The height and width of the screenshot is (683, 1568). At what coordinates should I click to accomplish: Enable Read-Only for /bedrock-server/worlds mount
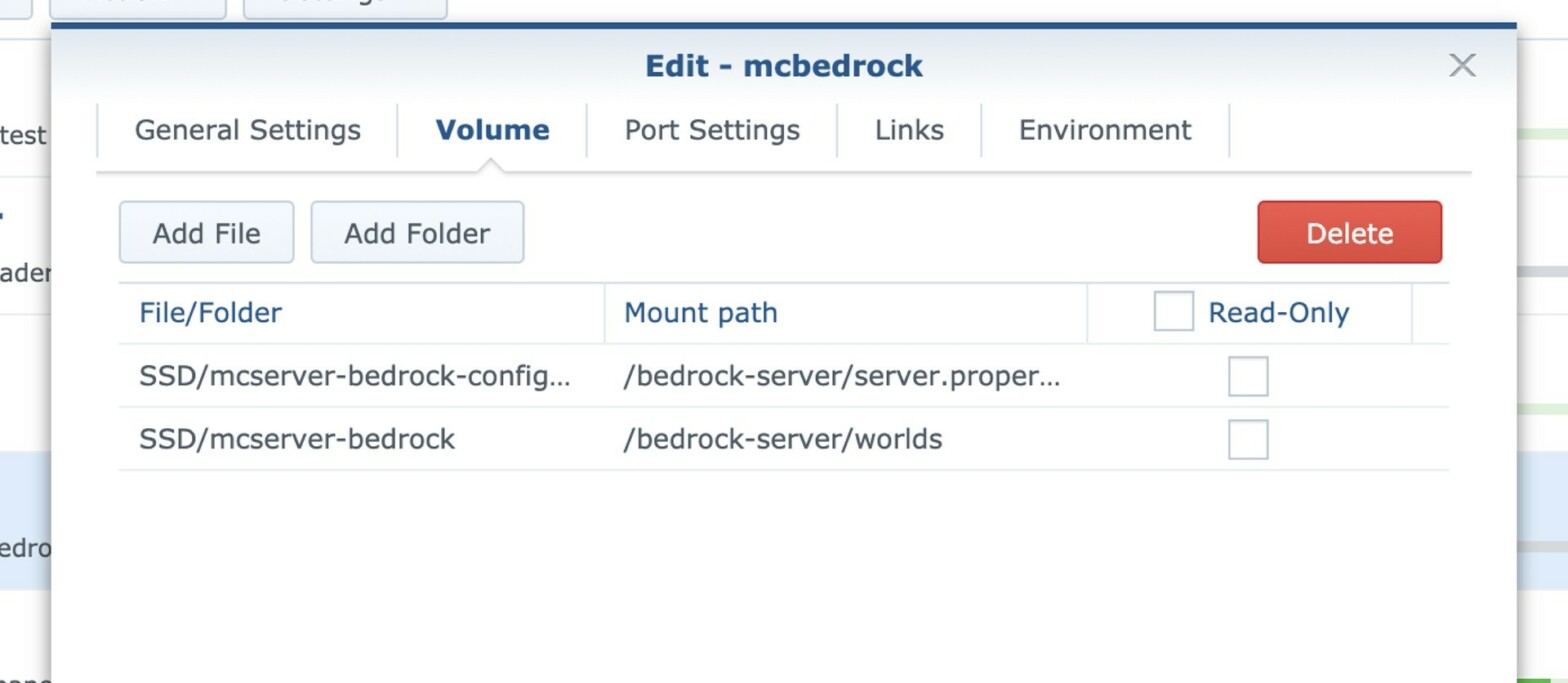pos(1248,440)
